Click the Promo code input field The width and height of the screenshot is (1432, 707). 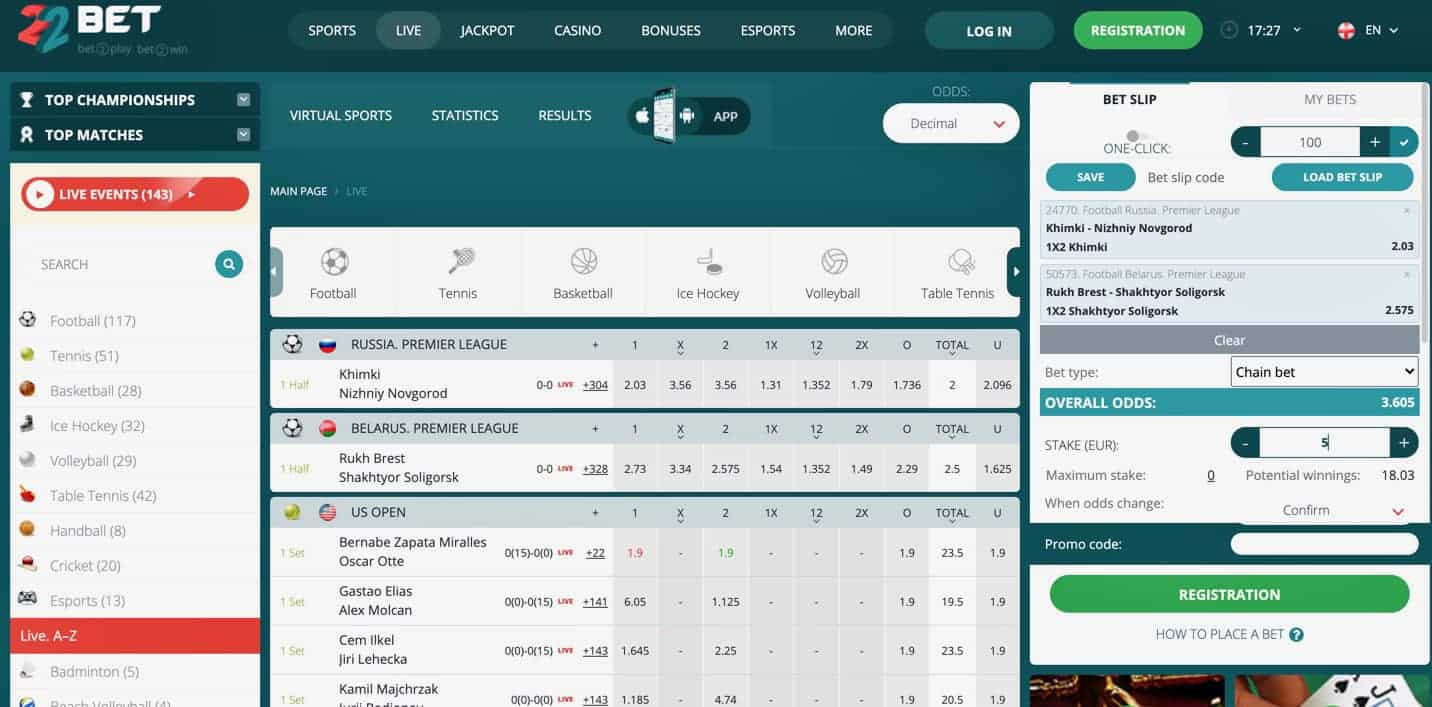1324,544
